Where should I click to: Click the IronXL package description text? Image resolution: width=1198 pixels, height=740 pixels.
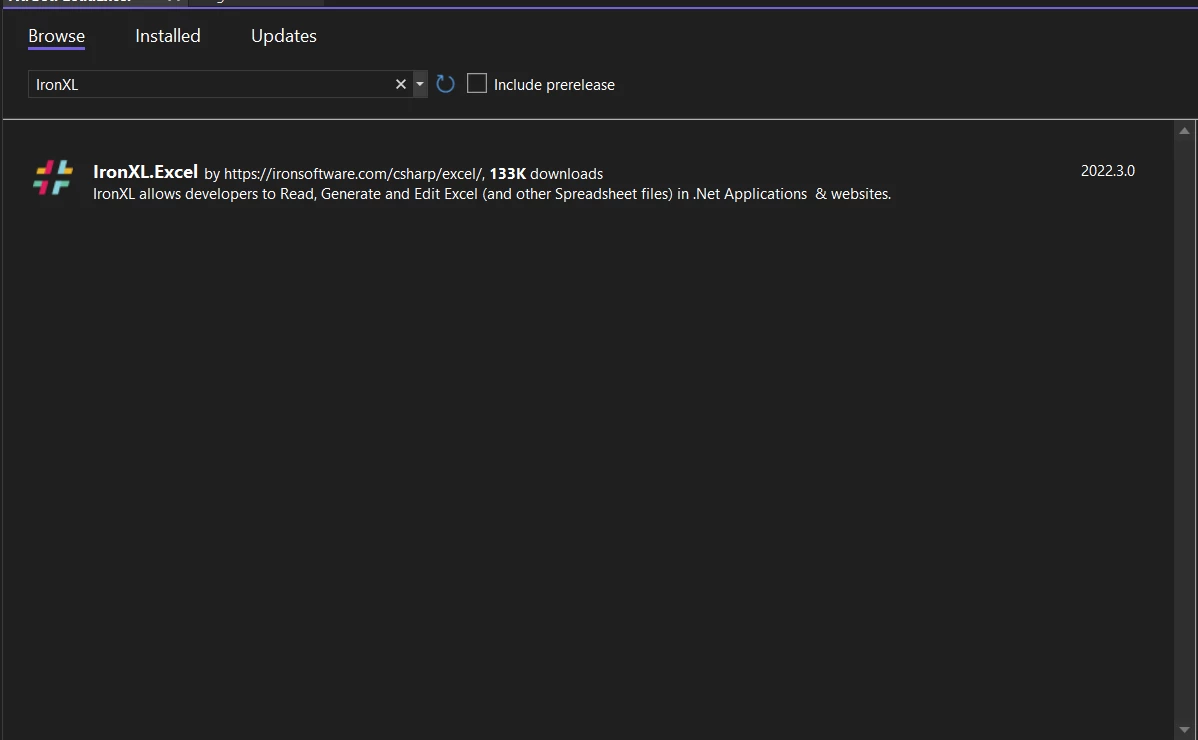point(491,194)
